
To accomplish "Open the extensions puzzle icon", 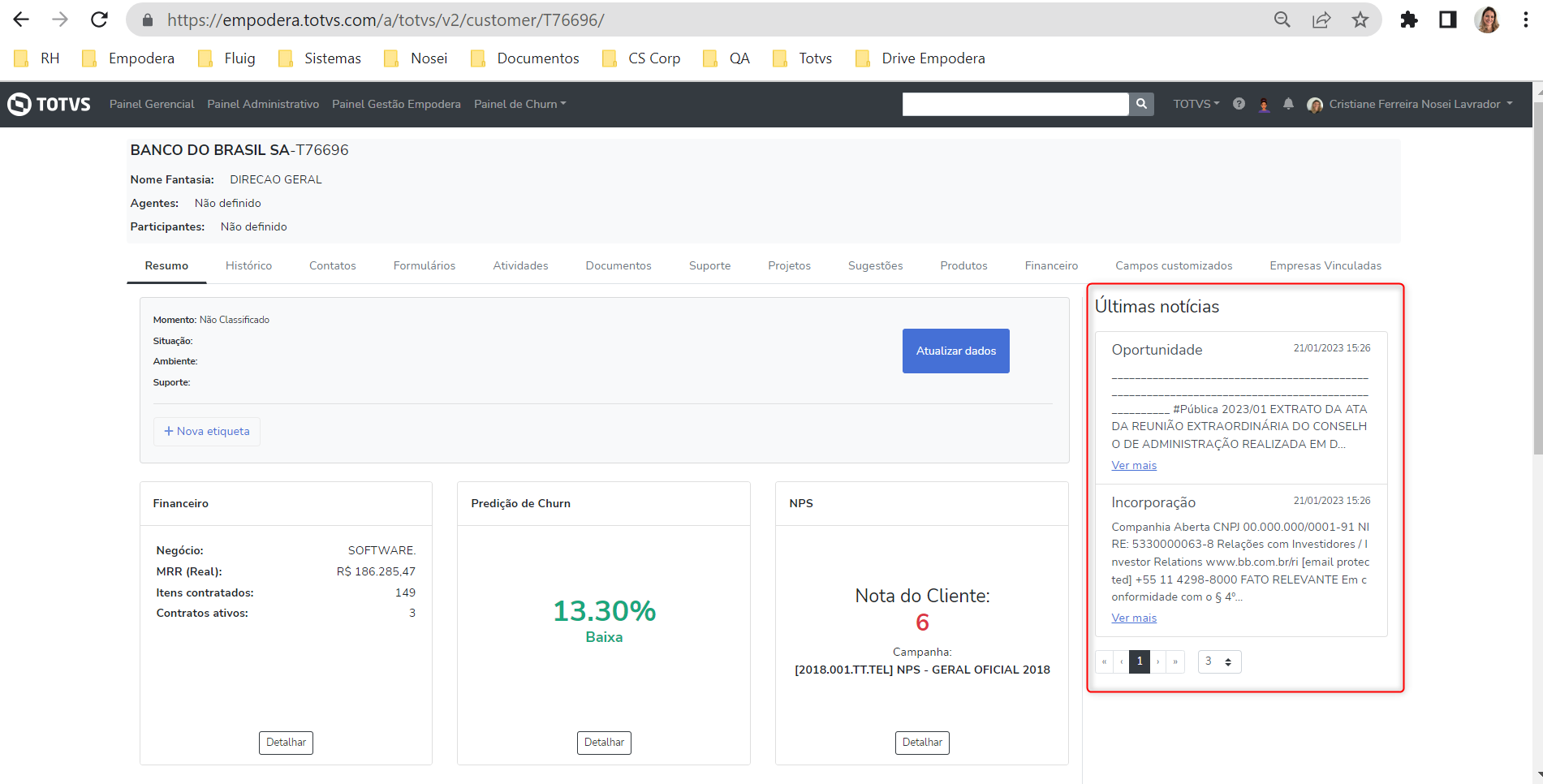I will click(1409, 19).
